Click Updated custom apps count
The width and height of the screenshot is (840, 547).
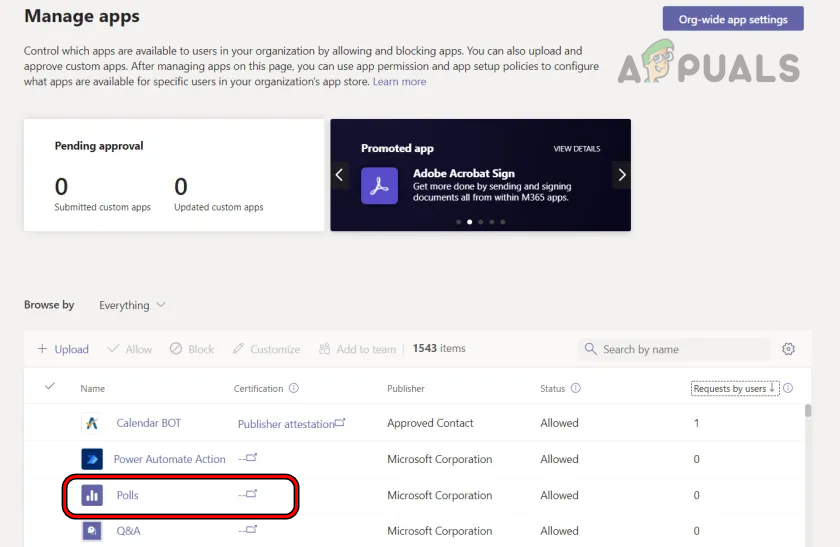click(x=181, y=186)
